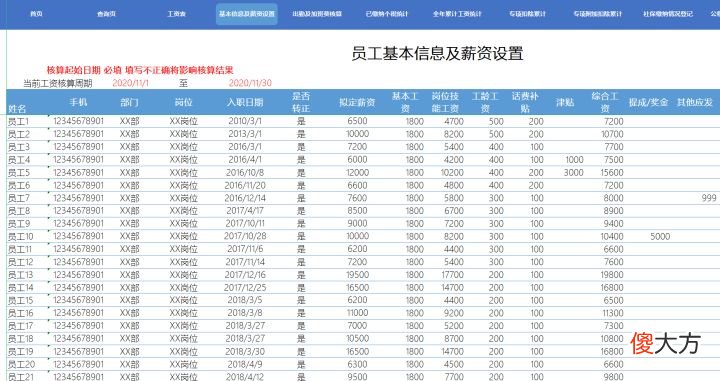
Task: Open the 专项附加扣除累计 tab
Action: [597, 14]
